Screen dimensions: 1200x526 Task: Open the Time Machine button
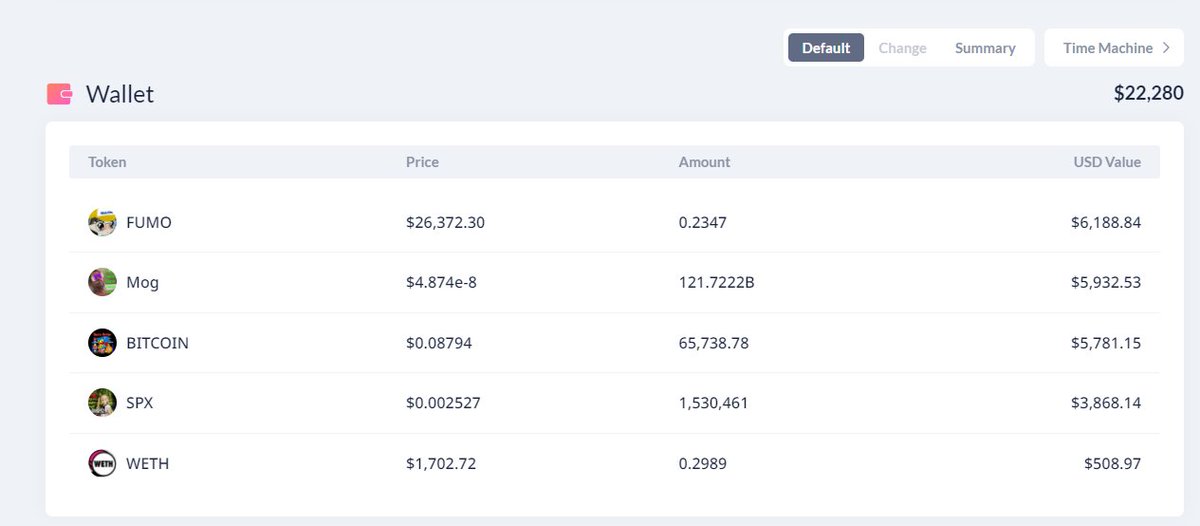pyautogui.click(x=1114, y=48)
